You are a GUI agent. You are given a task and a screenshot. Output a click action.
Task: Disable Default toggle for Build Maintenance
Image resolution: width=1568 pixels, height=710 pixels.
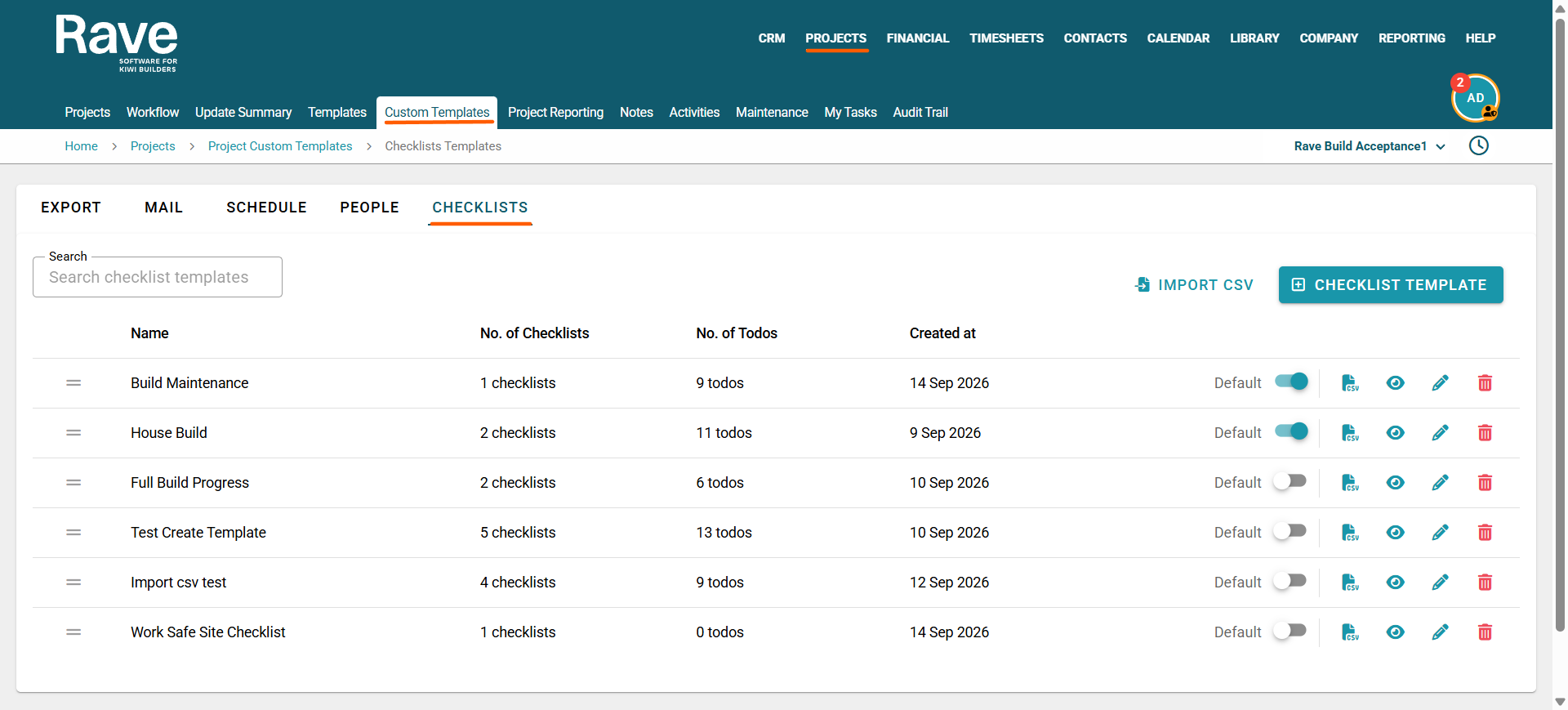click(1291, 382)
